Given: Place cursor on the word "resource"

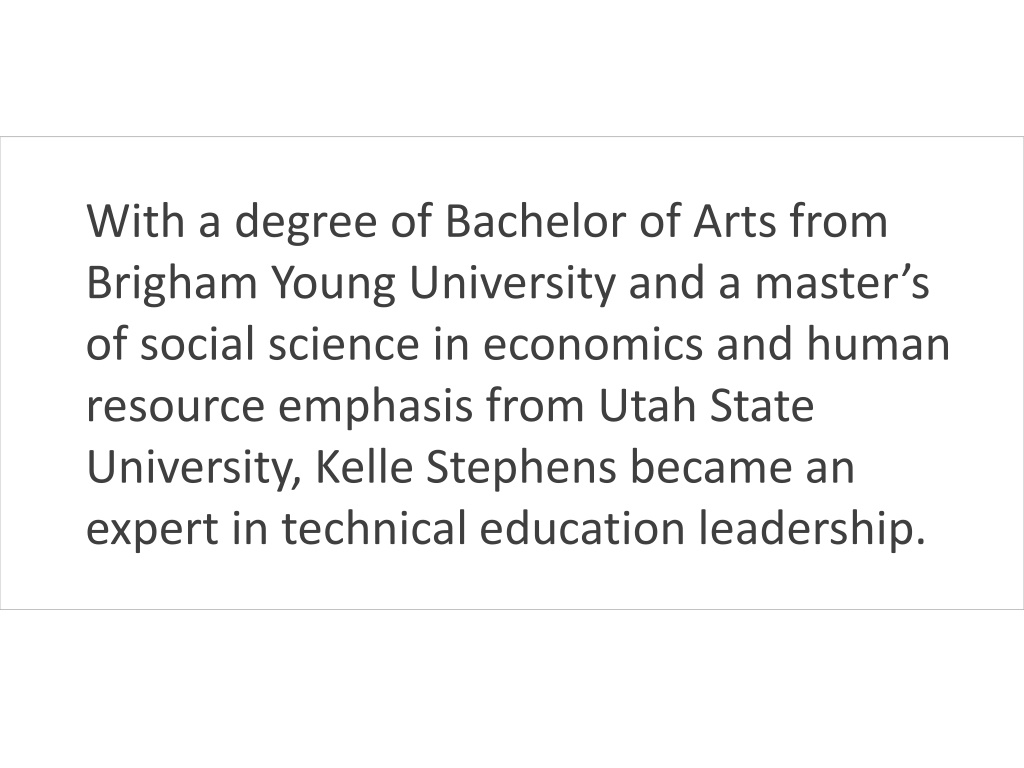Looking at the screenshot, I should [x=176, y=409].
